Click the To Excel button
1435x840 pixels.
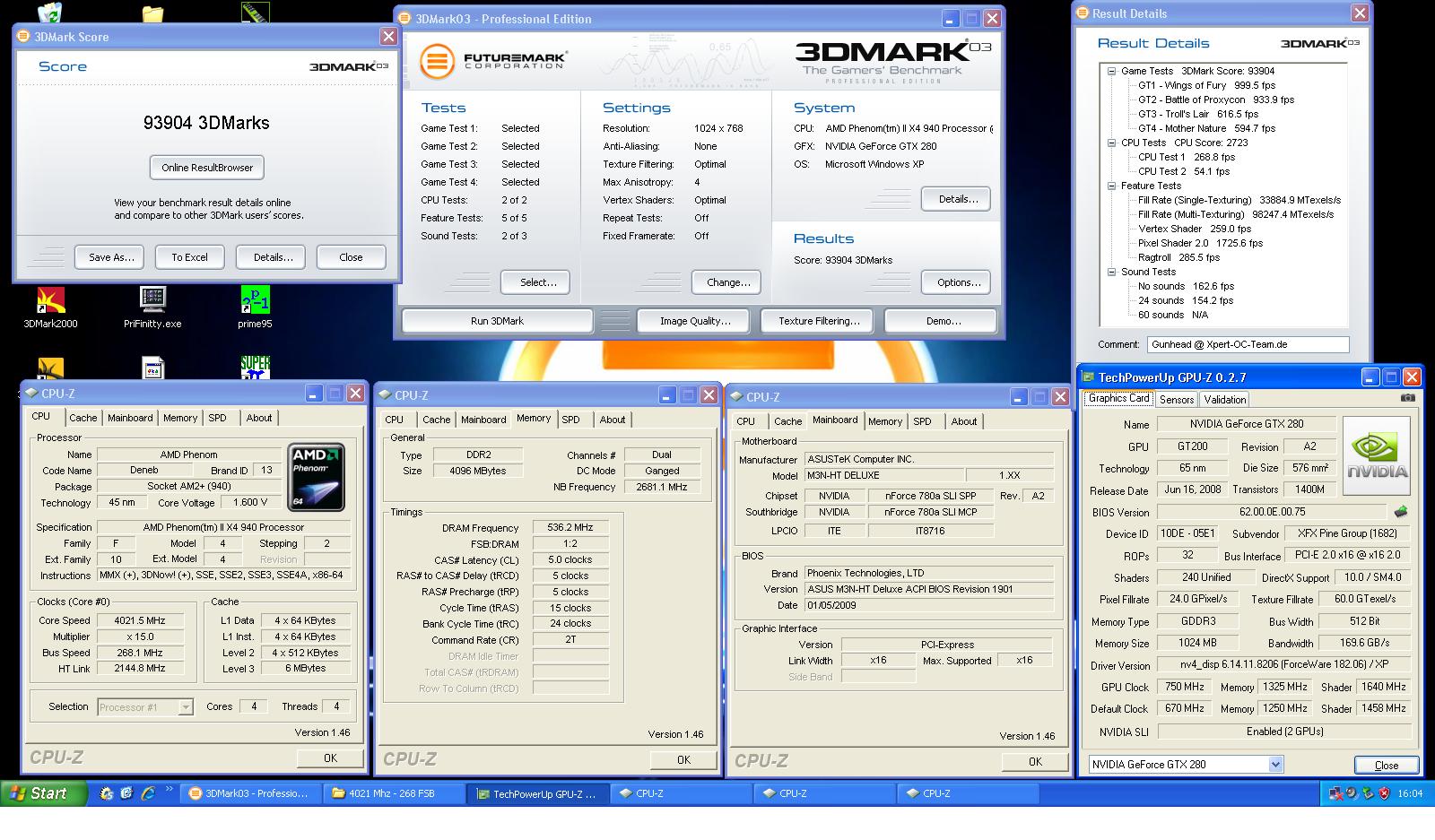tap(190, 257)
